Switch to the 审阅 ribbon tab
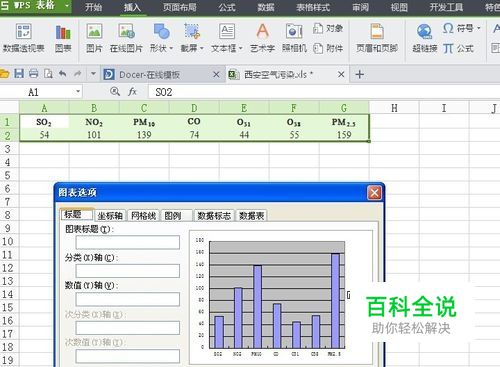500x367 pixels. [360, 7]
